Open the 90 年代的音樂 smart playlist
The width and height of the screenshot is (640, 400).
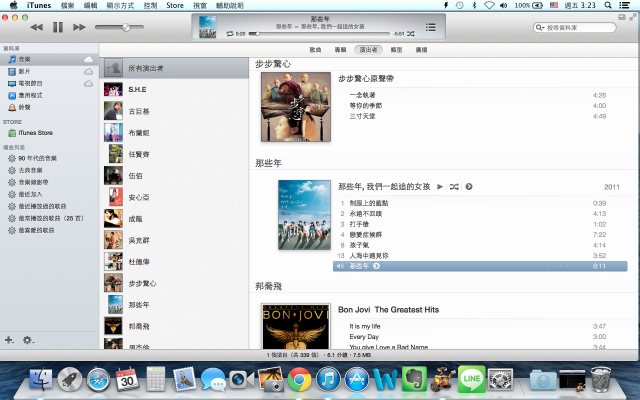click(49, 158)
